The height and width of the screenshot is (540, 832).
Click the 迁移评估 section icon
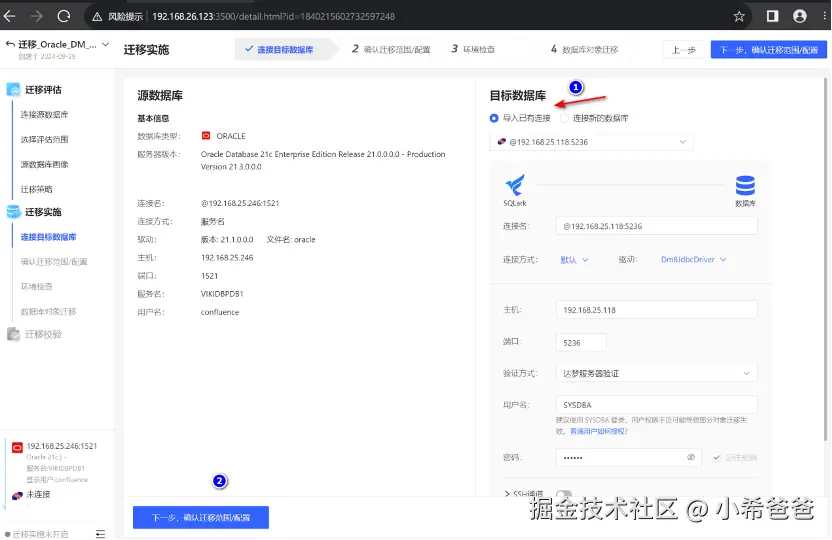13,90
